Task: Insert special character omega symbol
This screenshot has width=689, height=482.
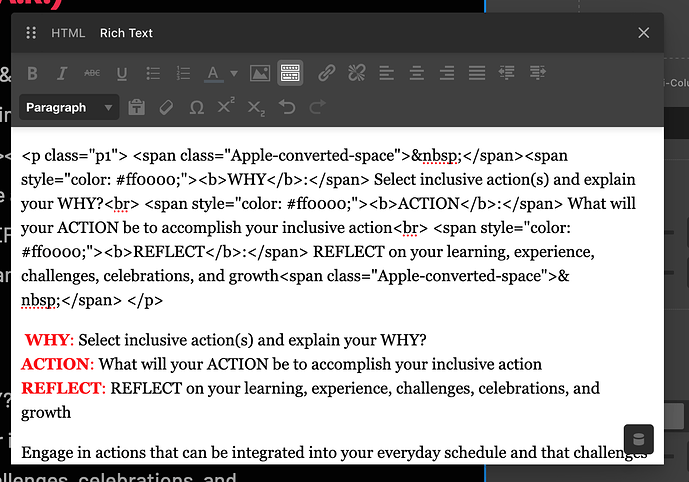Action: [x=196, y=107]
